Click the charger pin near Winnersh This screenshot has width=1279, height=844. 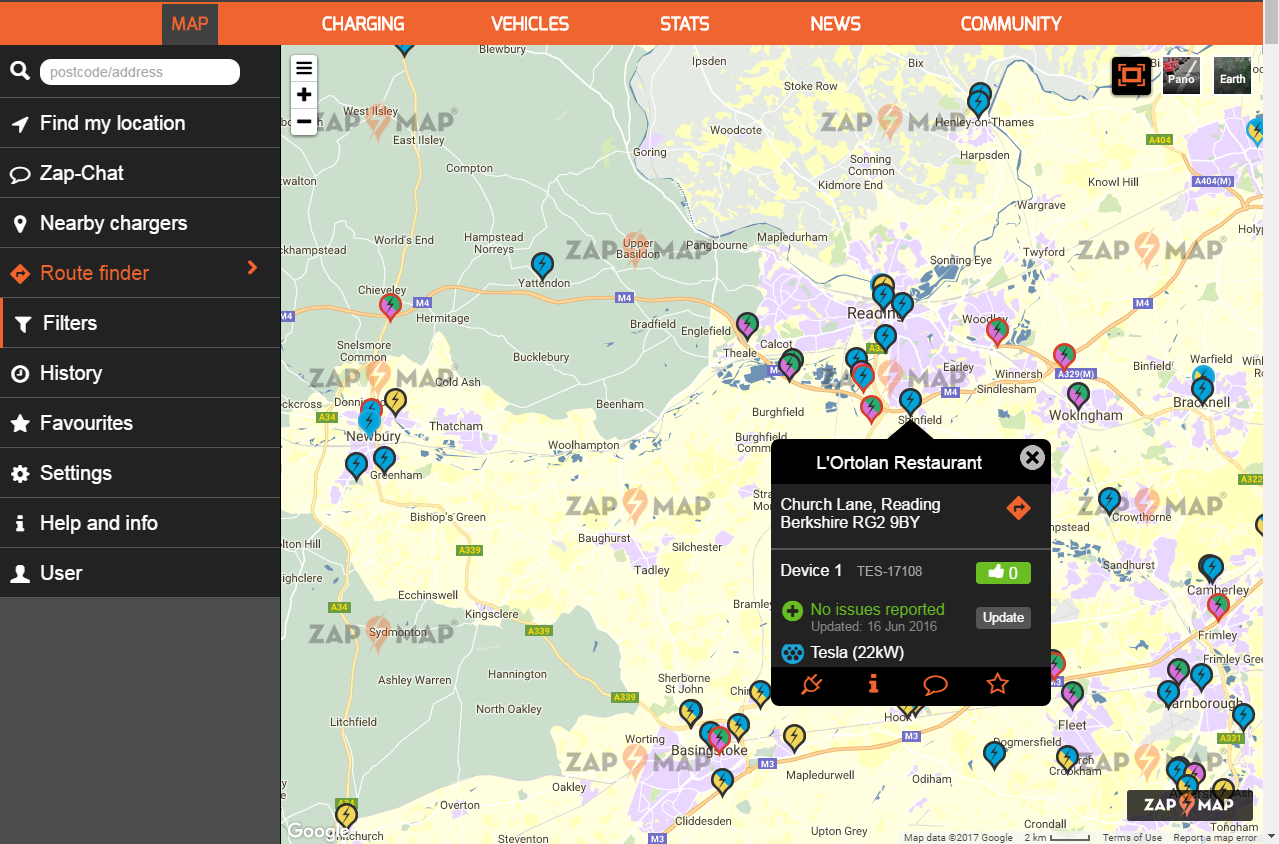pos(1065,356)
